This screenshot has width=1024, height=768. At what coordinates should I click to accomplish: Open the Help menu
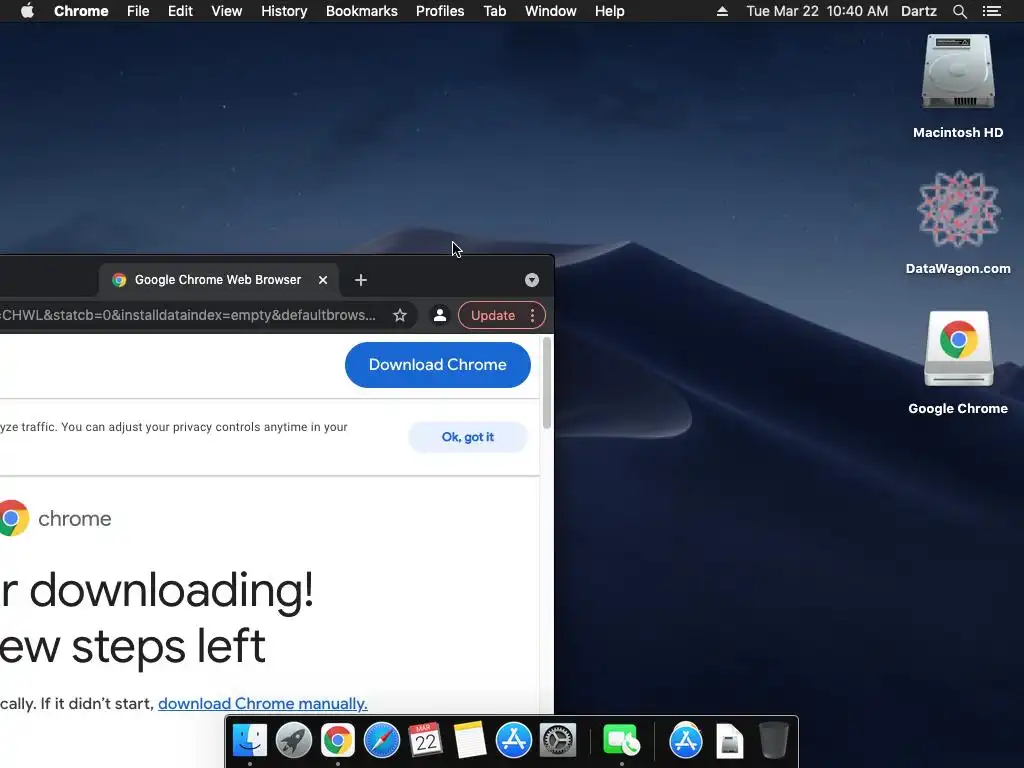click(x=609, y=11)
